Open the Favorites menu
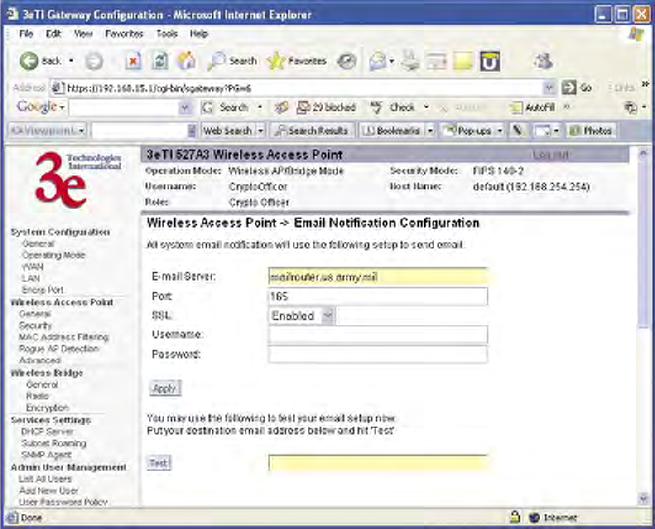This screenshot has width=655, height=529. pyautogui.click(x=124, y=34)
